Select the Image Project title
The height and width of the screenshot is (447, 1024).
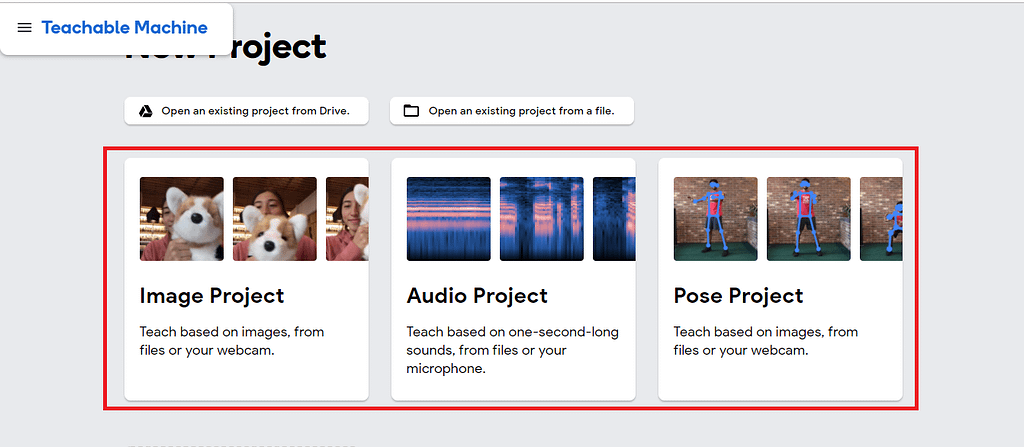pyautogui.click(x=212, y=295)
